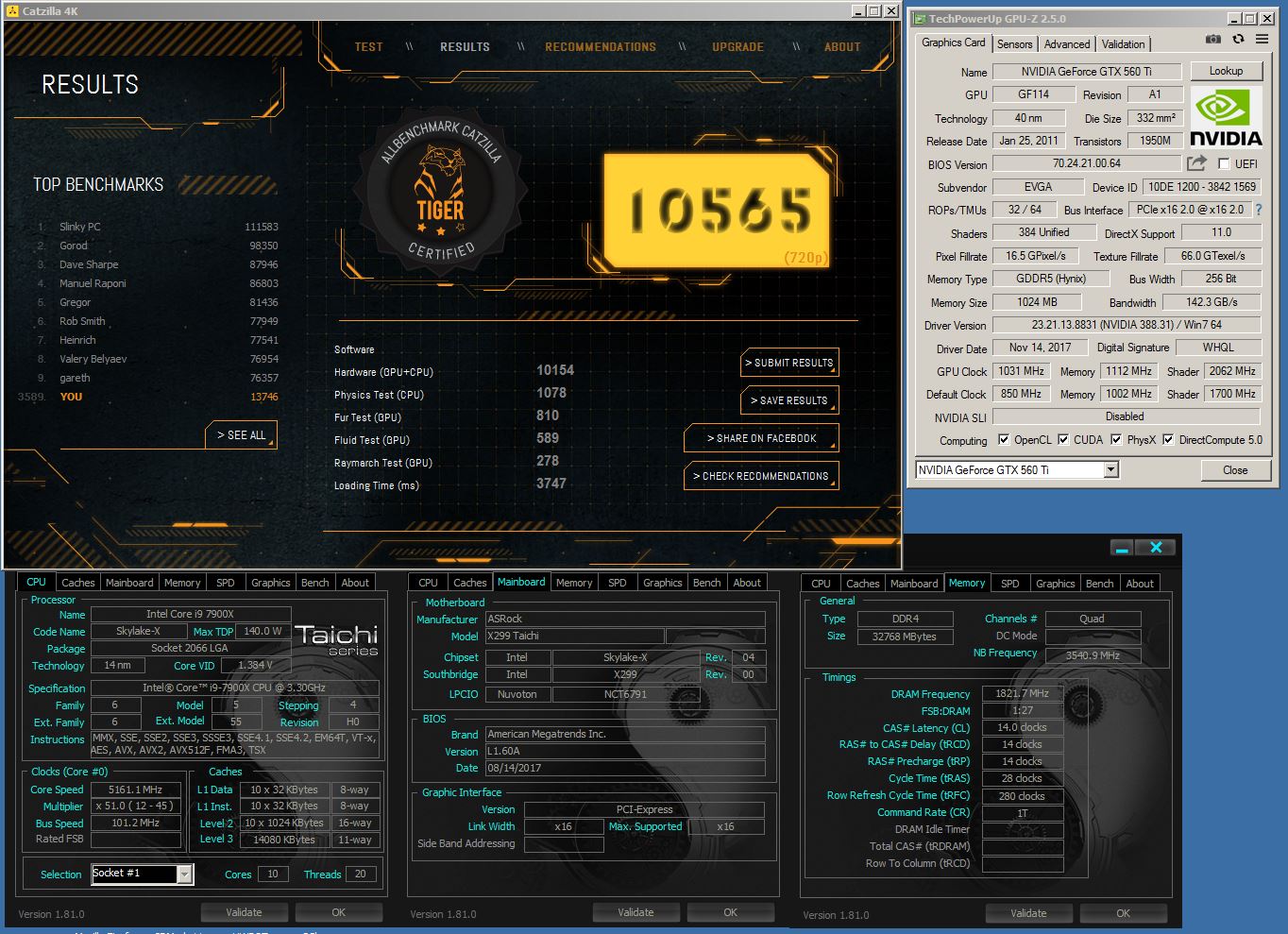This screenshot has height=934, width=1288.
Task: Open Bench tab in the Processor CPU-Z window
Action: [314, 583]
